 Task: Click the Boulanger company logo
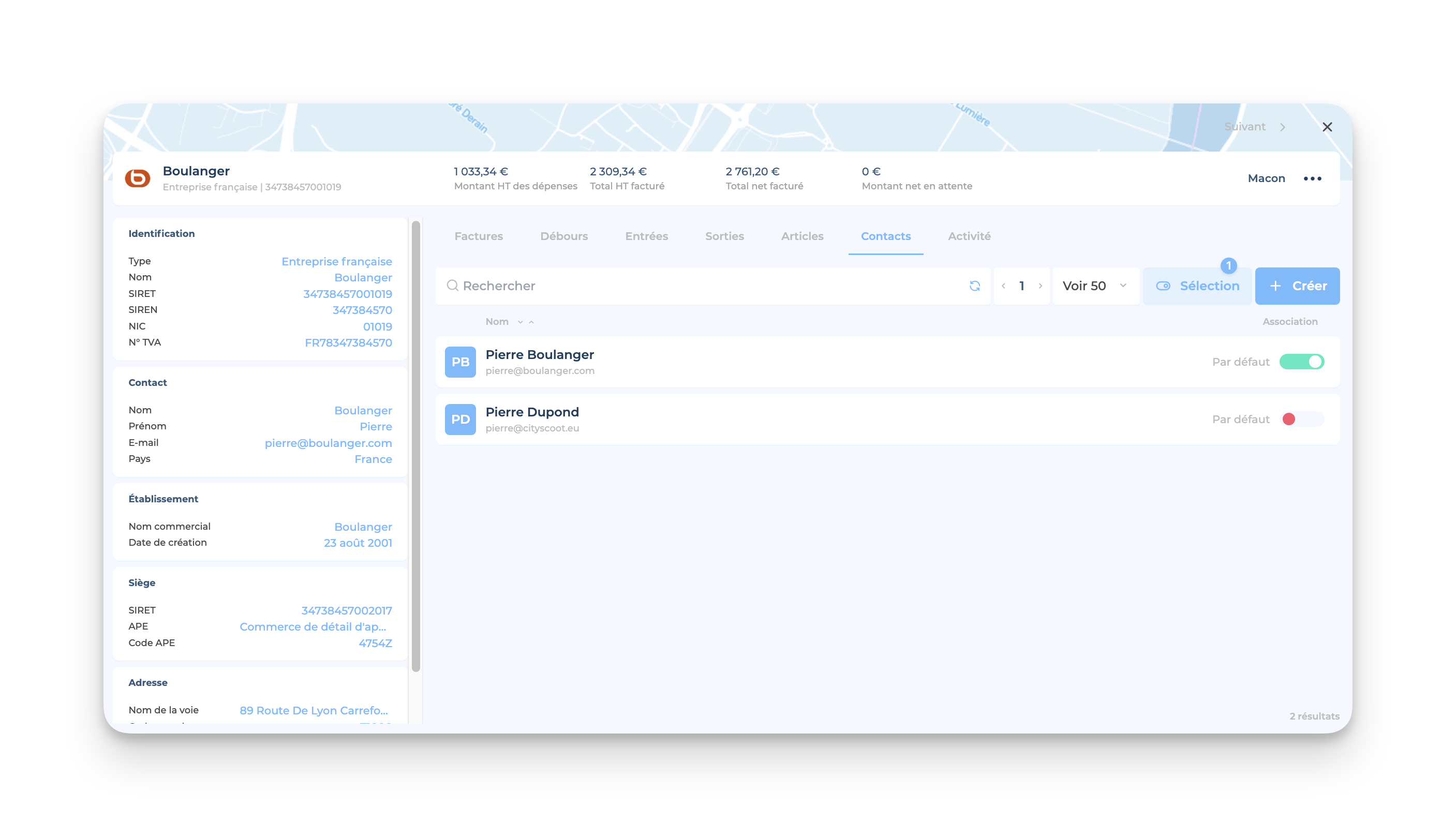[138, 178]
